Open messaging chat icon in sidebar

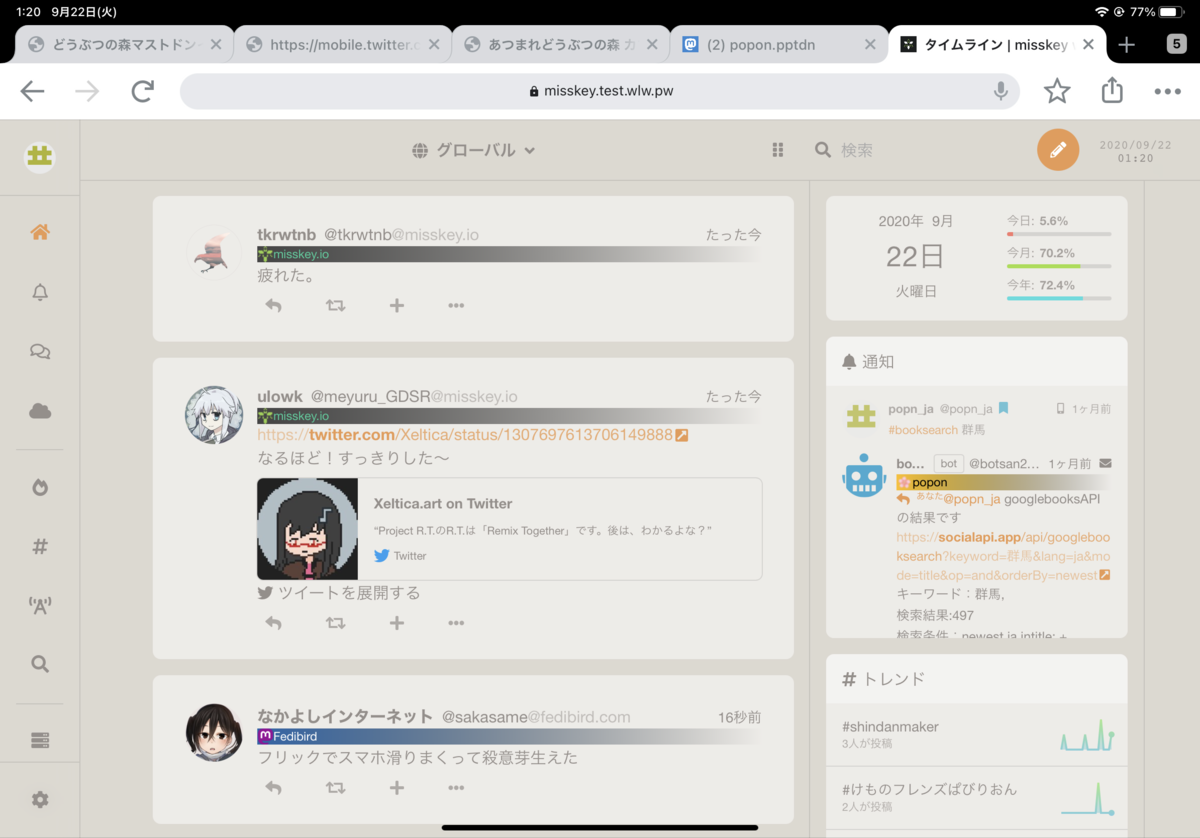tap(40, 351)
